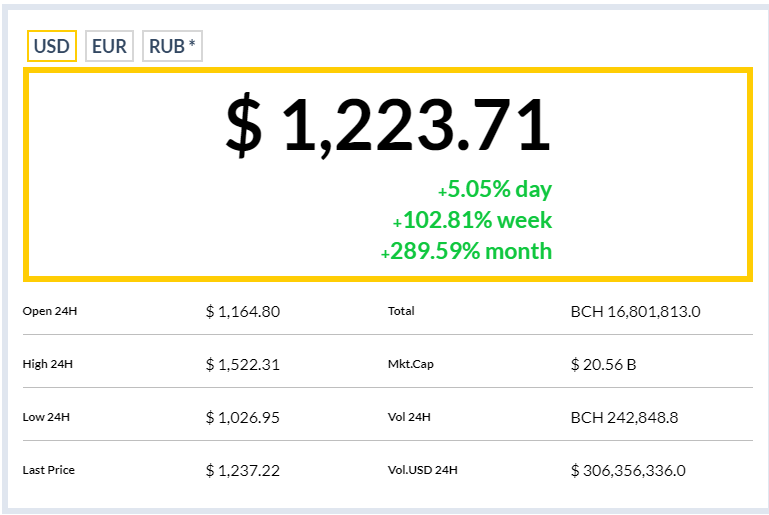Click the High 24H label
Viewport: 769px width, 515px height.
(x=48, y=364)
